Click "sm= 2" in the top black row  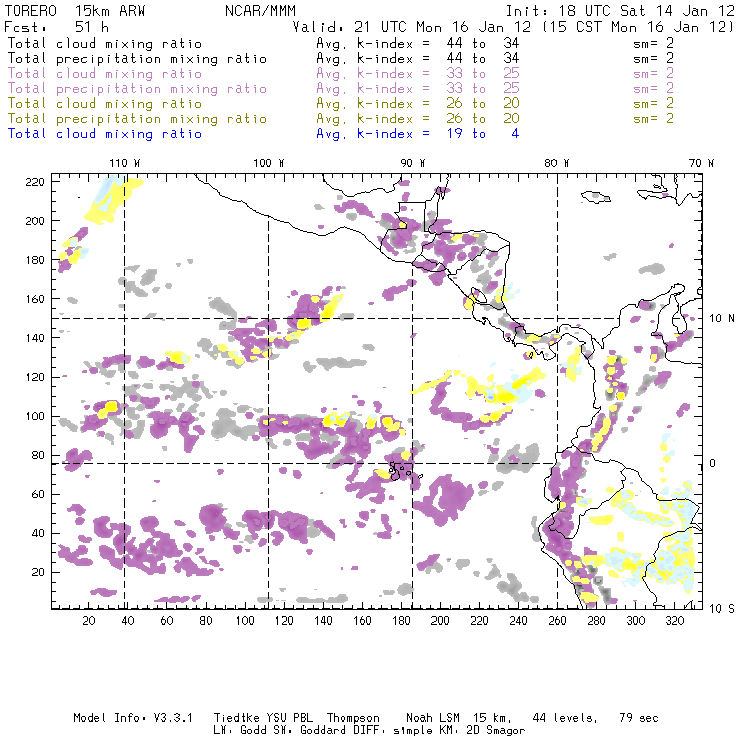654,43
